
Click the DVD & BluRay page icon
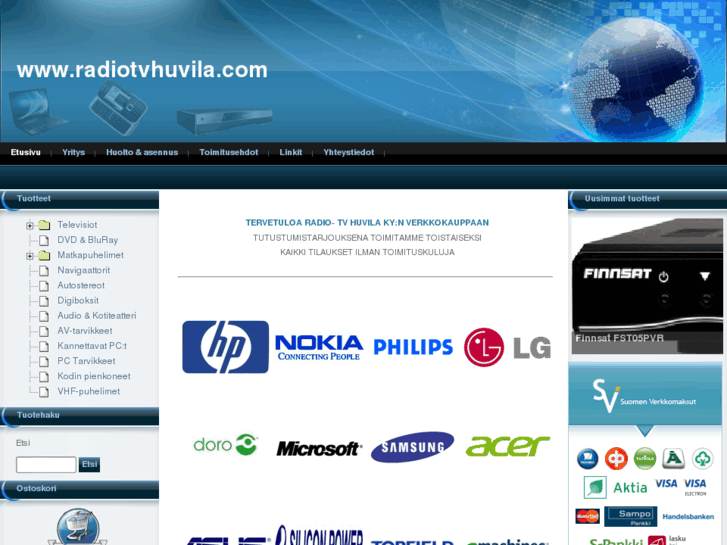pyautogui.click(x=44, y=240)
